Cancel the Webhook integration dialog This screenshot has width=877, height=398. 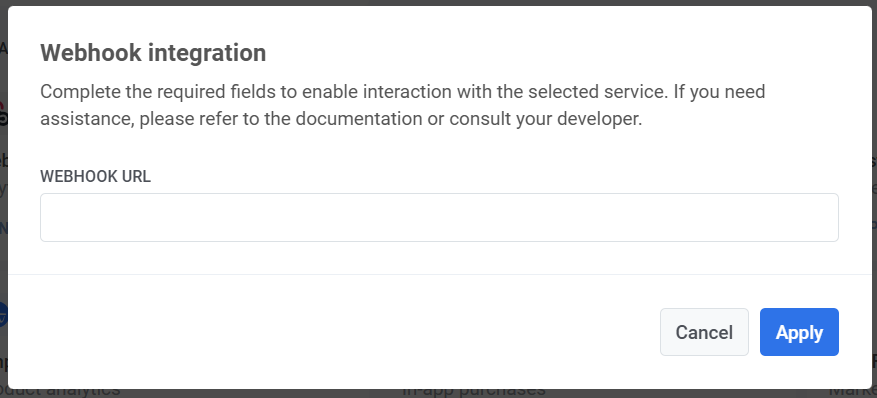tap(704, 332)
